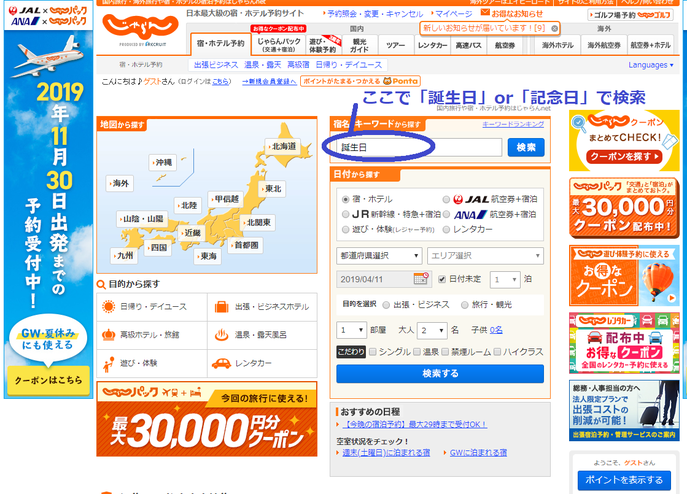
Task: Click クーポンを探す button
Action: (624, 156)
